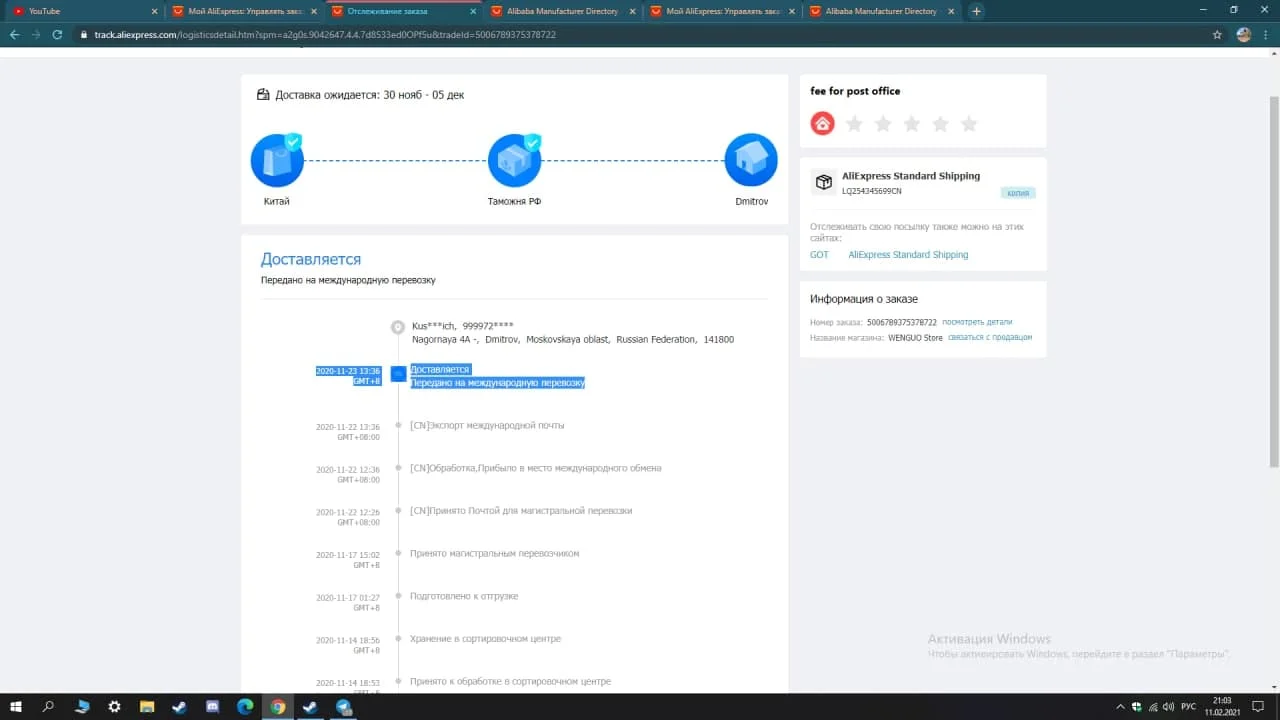The width and height of the screenshot is (1280, 720).
Task: Click the Хранение в сортировочном центре event
Action: [485, 639]
